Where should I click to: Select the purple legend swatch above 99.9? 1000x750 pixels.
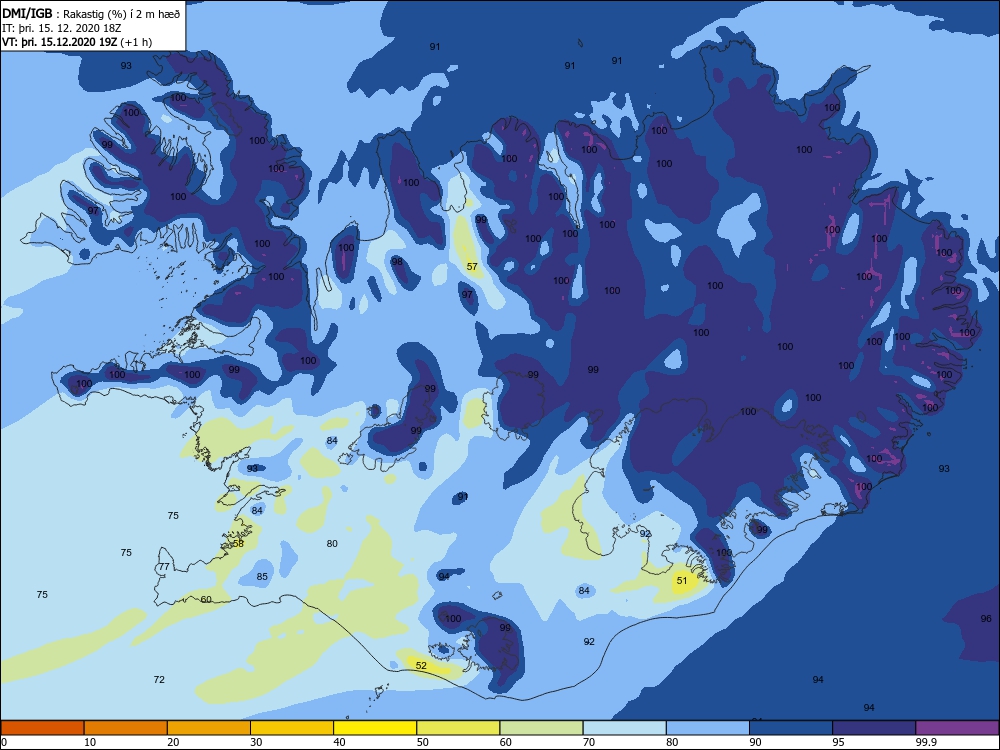click(958, 728)
